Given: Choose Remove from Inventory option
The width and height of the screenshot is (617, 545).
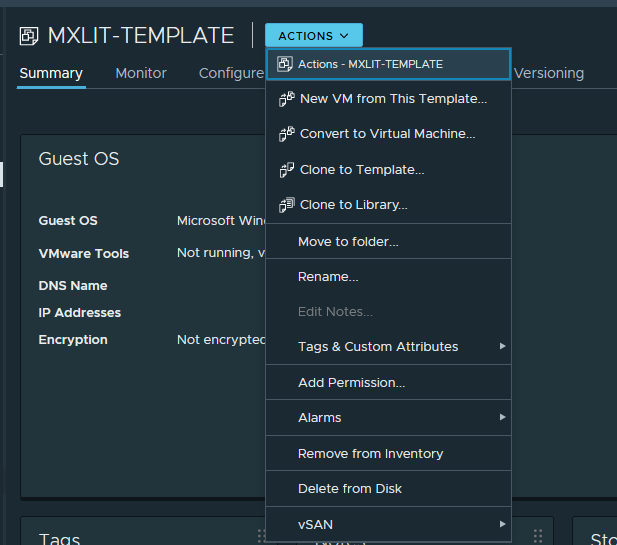Looking at the screenshot, I should click(x=370, y=453).
